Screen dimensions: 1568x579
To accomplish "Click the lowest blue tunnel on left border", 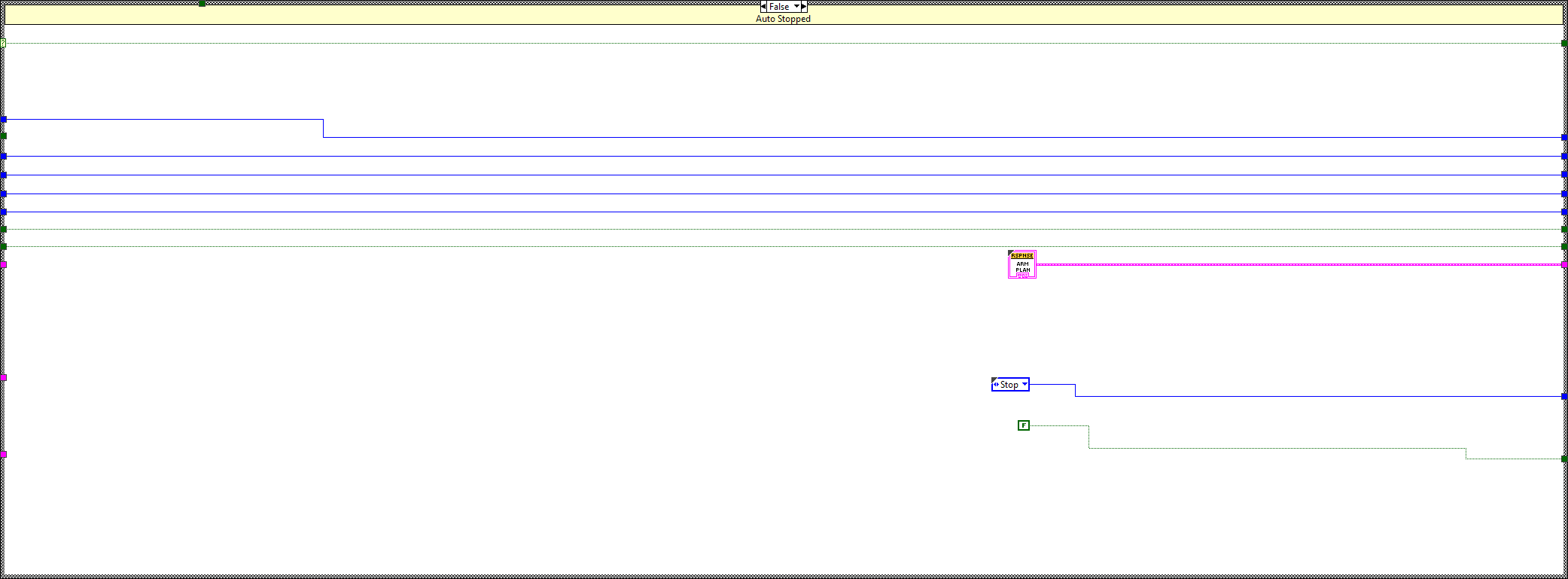I will (x=4, y=212).
